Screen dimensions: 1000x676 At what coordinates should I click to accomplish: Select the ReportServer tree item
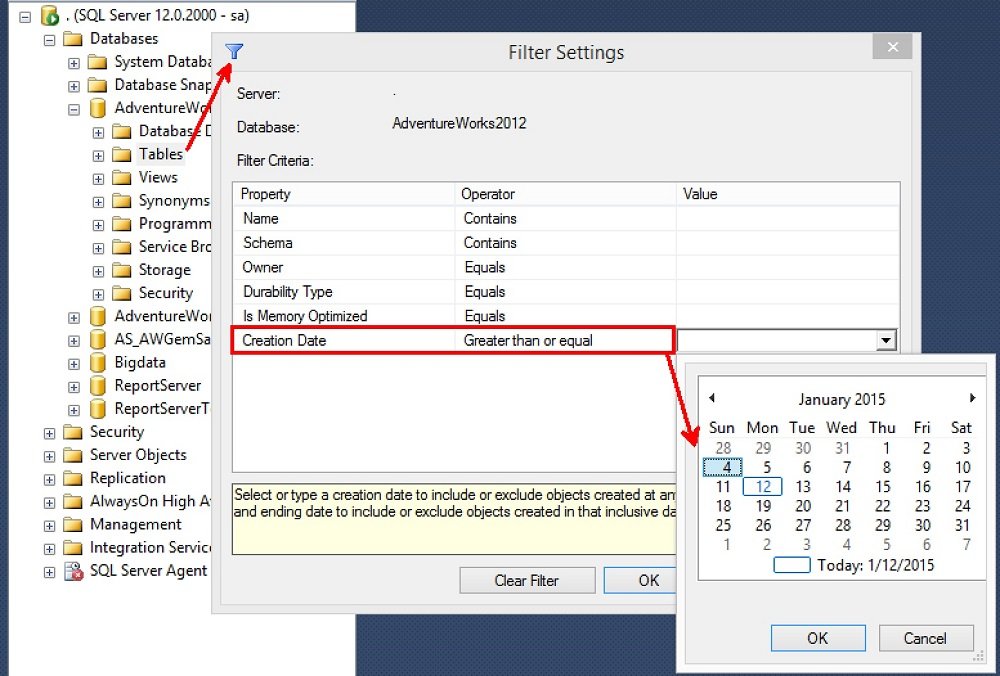coord(158,386)
